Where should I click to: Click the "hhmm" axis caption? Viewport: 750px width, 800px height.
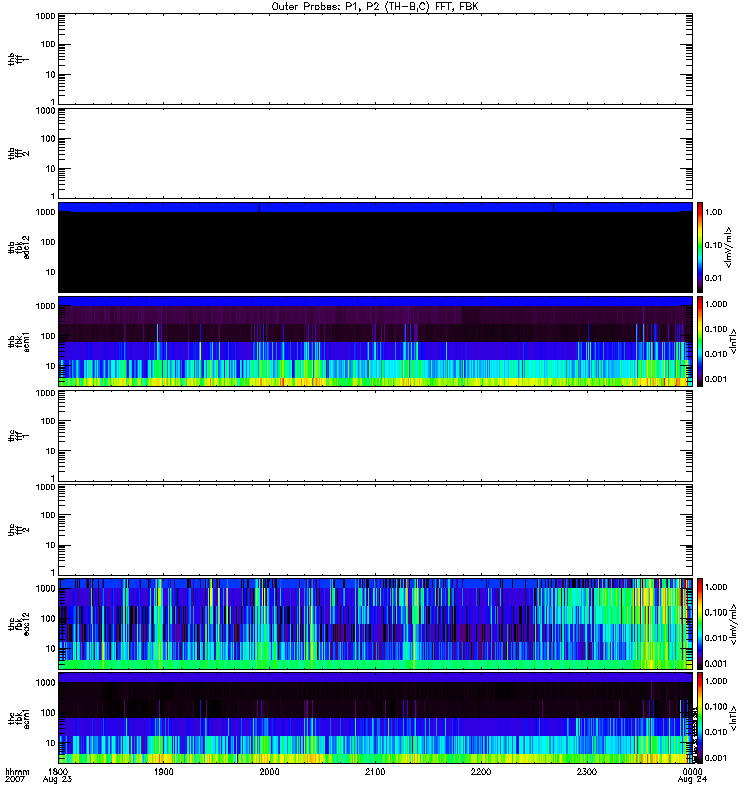click(17, 771)
